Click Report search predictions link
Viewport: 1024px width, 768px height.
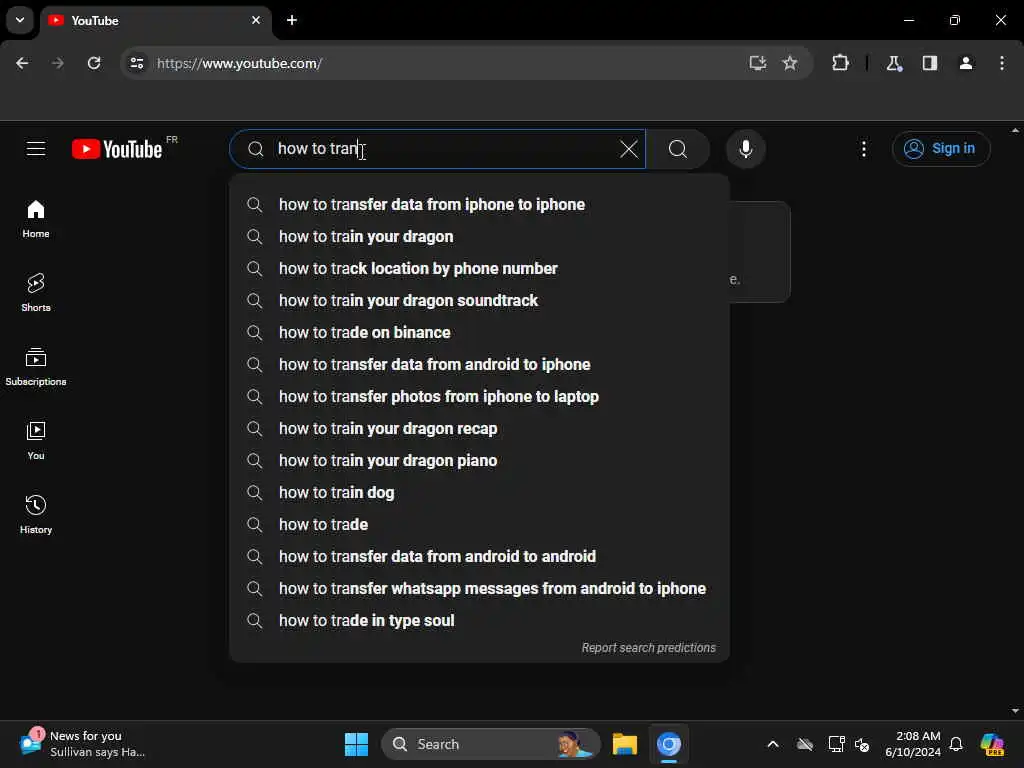click(x=648, y=648)
